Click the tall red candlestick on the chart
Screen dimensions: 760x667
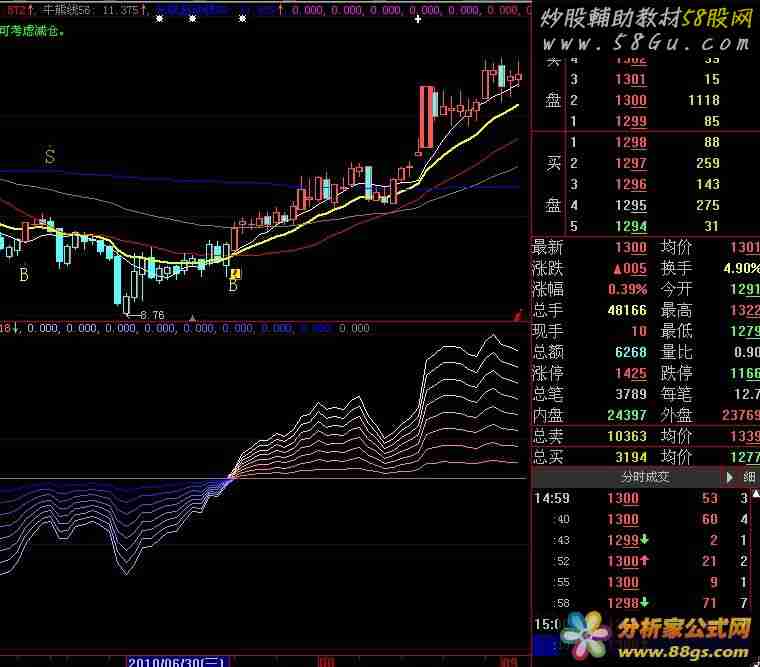[x=427, y=117]
